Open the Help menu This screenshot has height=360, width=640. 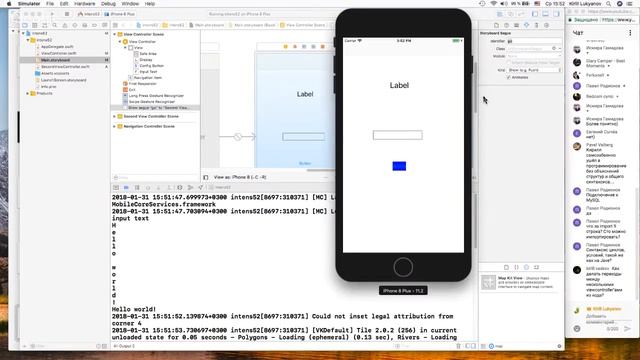pos(150,4)
